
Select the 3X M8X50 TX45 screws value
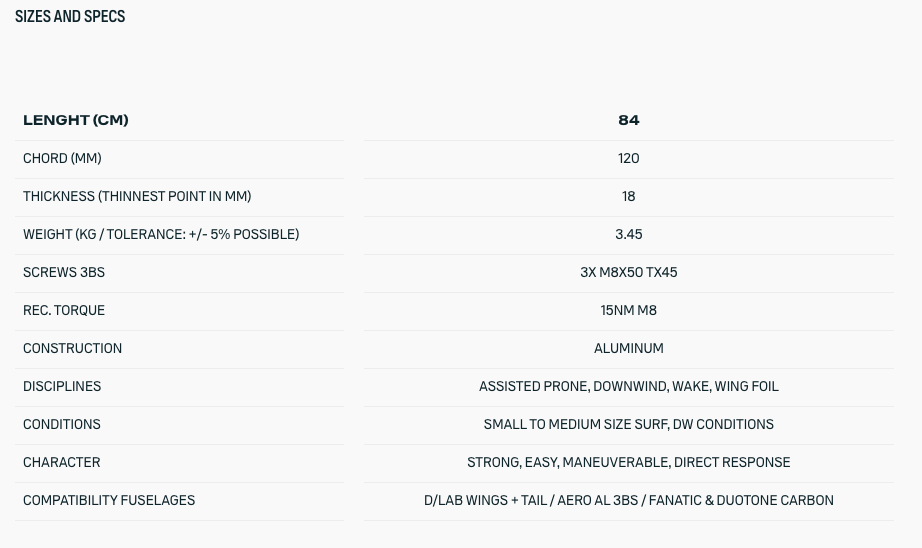pyautogui.click(x=628, y=272)
